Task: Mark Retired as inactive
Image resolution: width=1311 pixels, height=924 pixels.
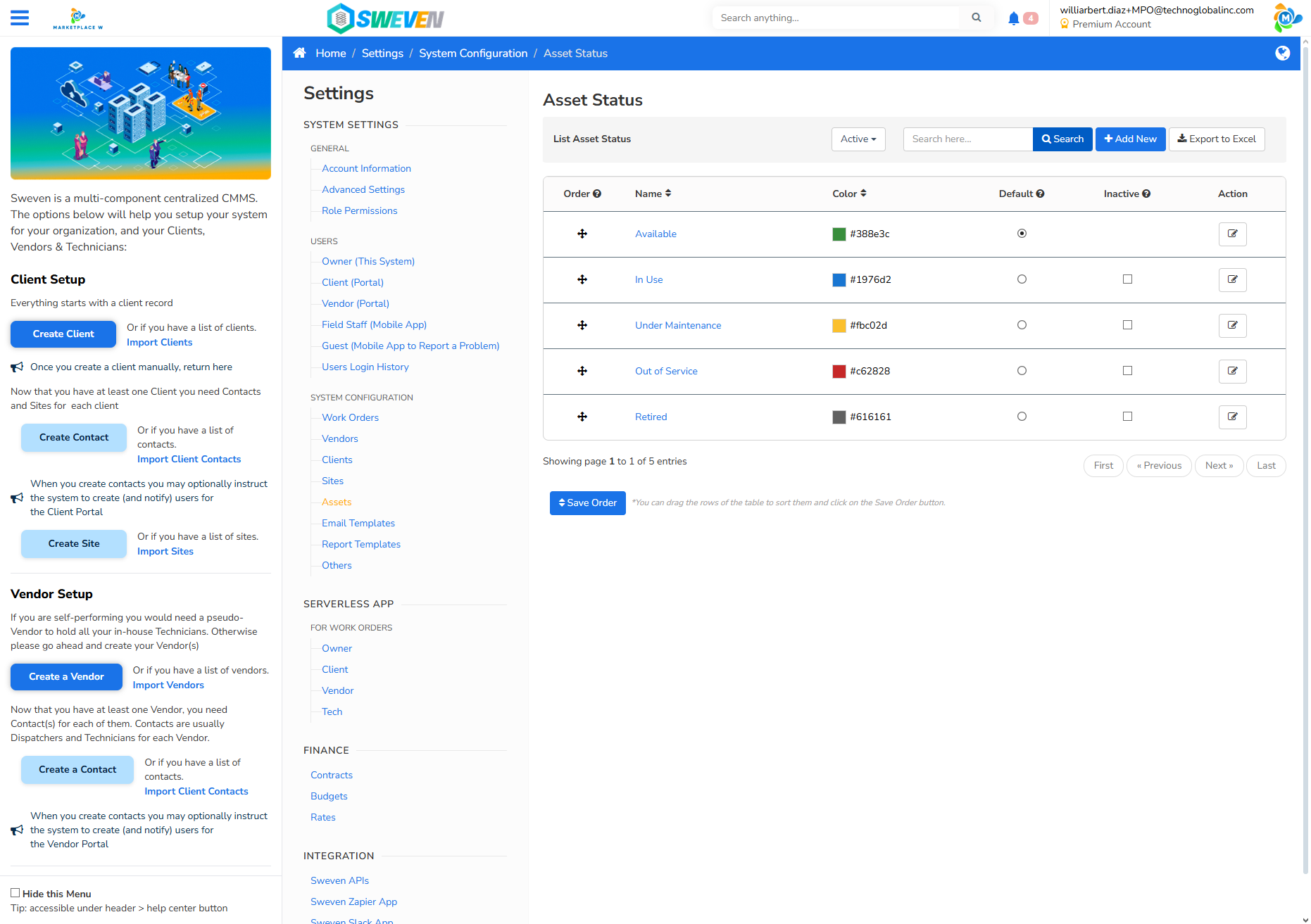Action: click(x=1127, y=417)
